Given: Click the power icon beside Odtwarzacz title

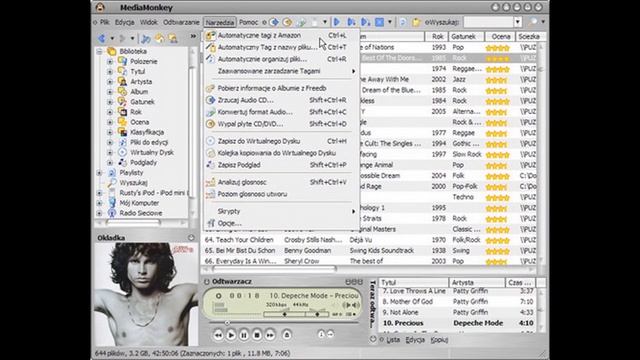Looking at the screenshot, I should click(207, 282).
